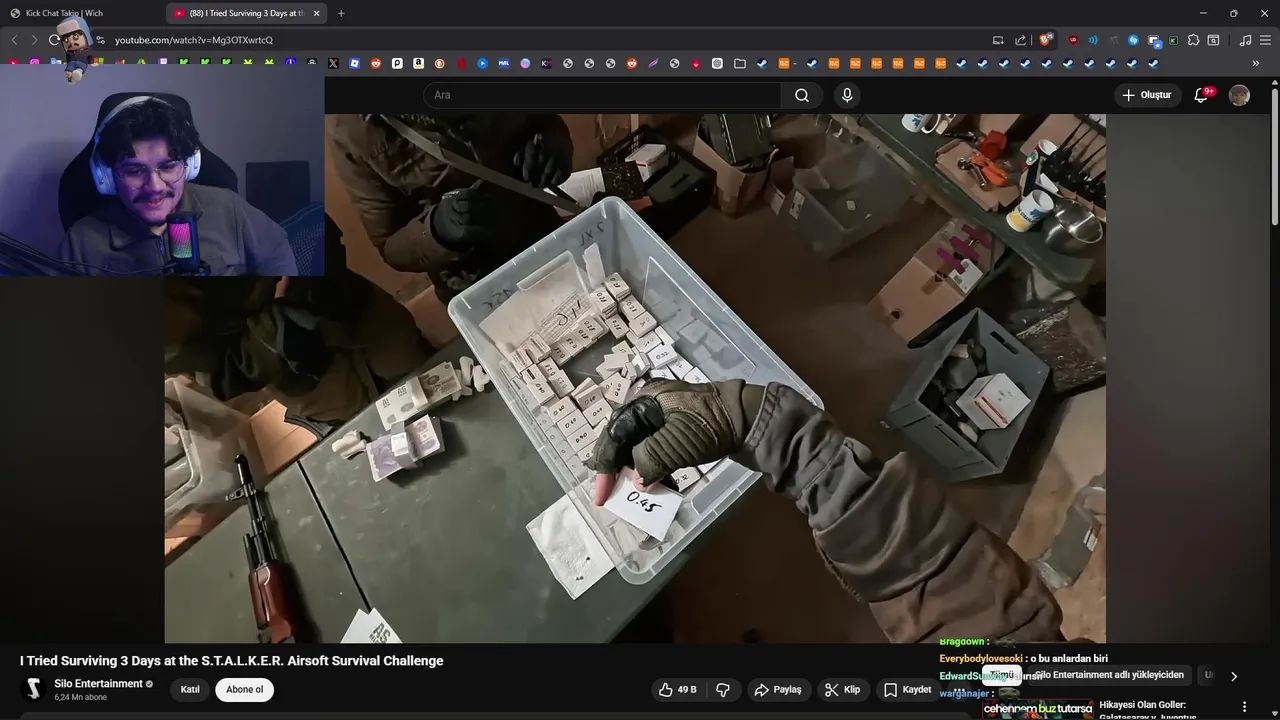The image size is (1280, 720).
Task: Click the Klip scissors button
Action: 842,690
